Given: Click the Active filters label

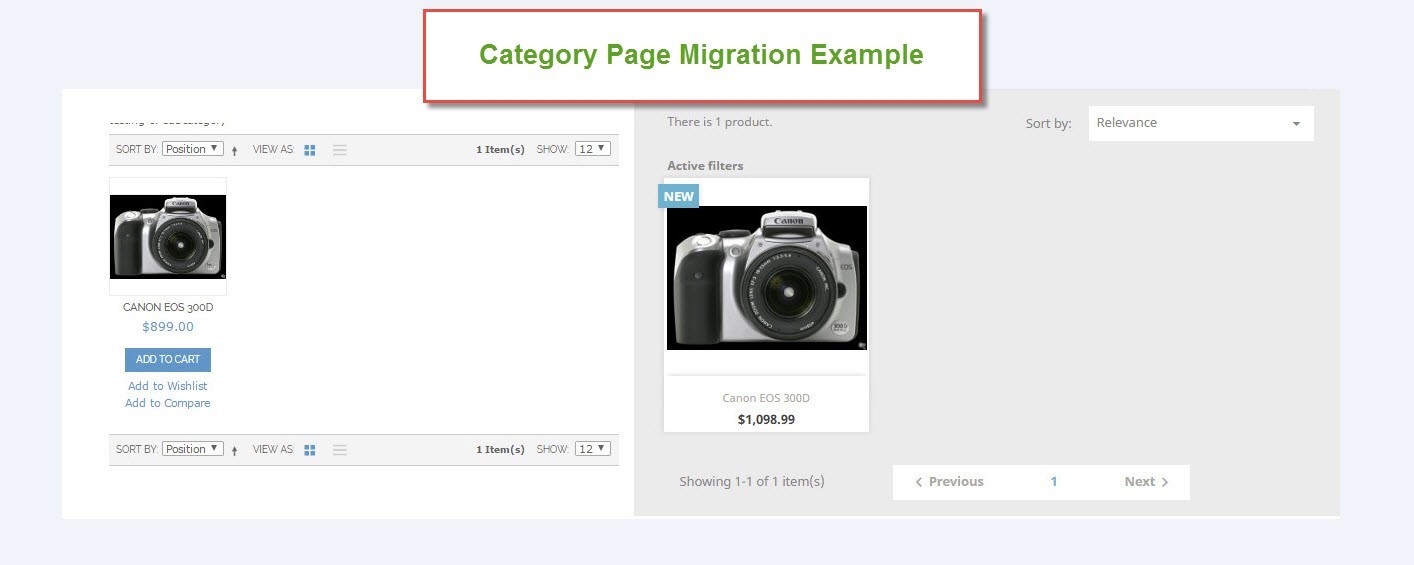Looking at the screenshot, I should point(705,166).
